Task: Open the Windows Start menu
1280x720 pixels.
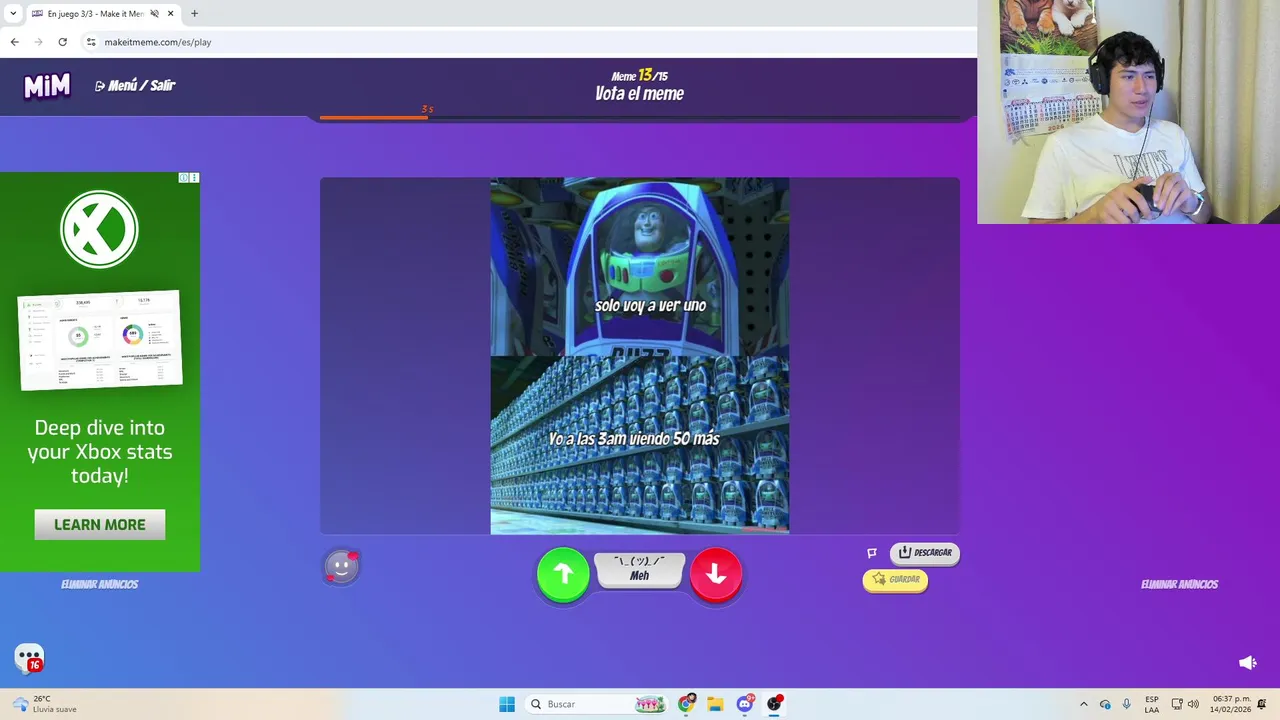Action: (507, 704)
